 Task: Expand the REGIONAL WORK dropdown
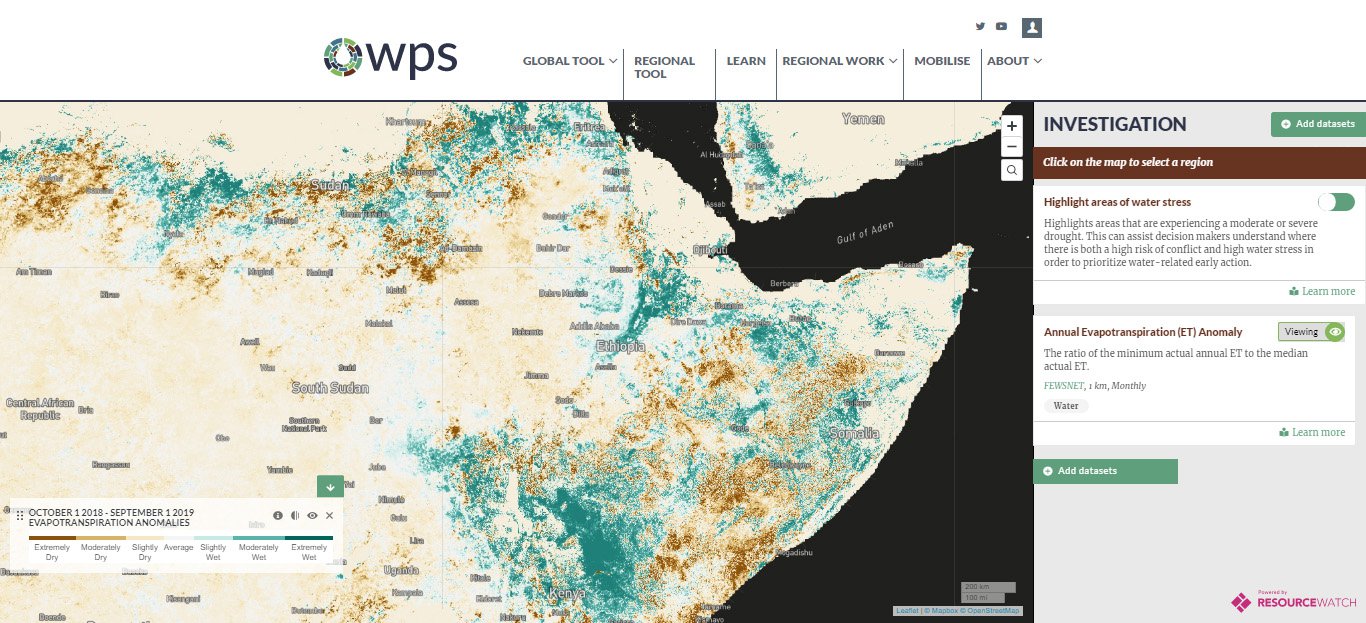tap(838, 60)
